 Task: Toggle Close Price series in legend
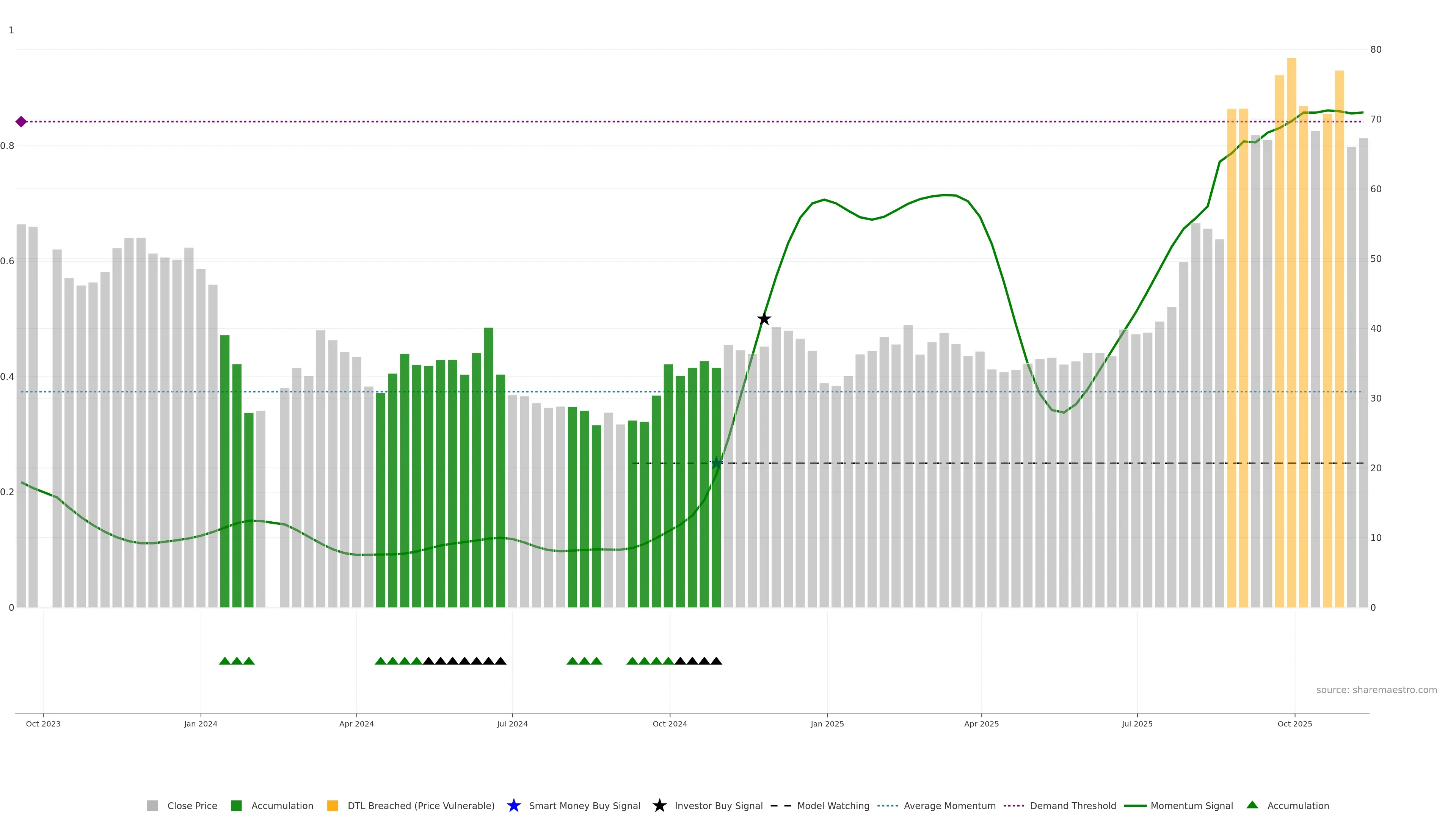191,805
